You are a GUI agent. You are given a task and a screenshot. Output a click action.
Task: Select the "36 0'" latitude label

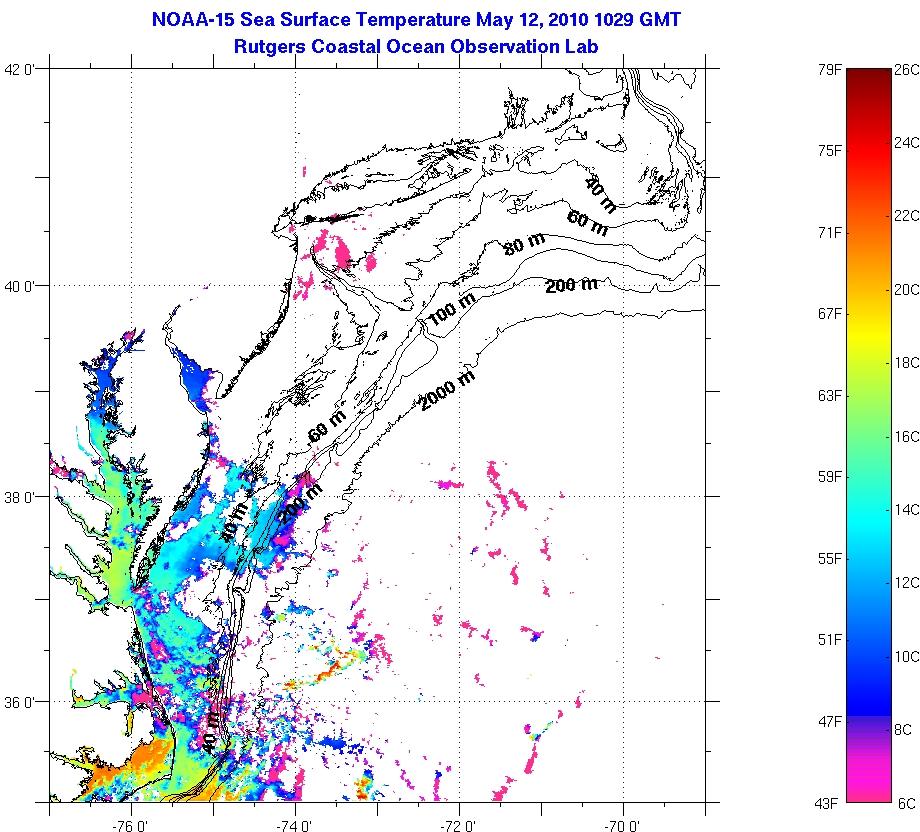point(20,702)
